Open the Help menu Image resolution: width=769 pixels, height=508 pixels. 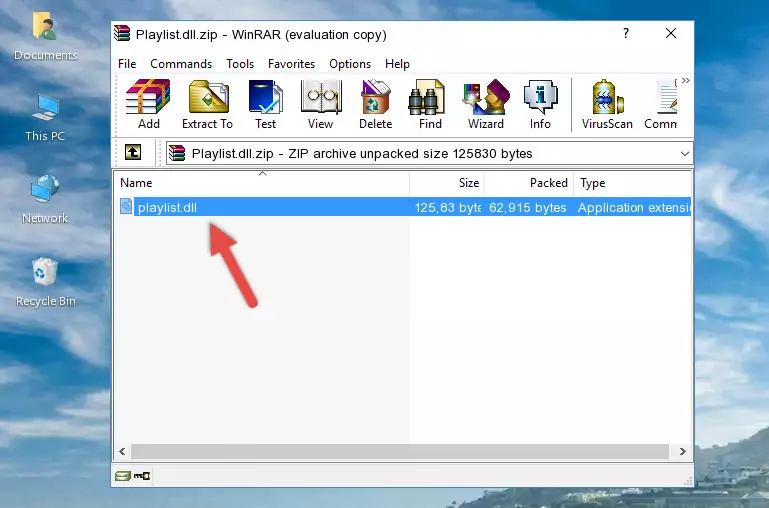(397, 64)
